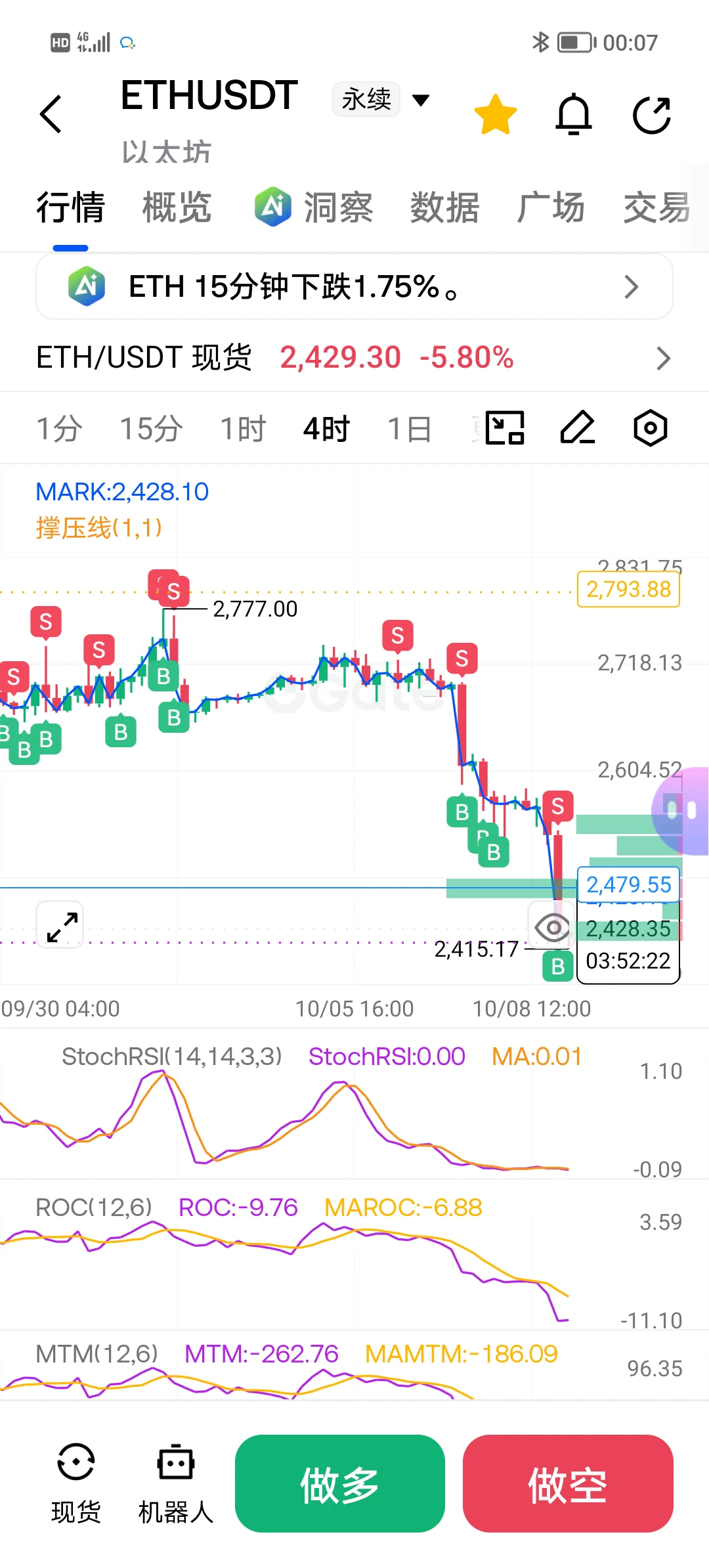Tap the green 做多 long button

point(340,1483)
